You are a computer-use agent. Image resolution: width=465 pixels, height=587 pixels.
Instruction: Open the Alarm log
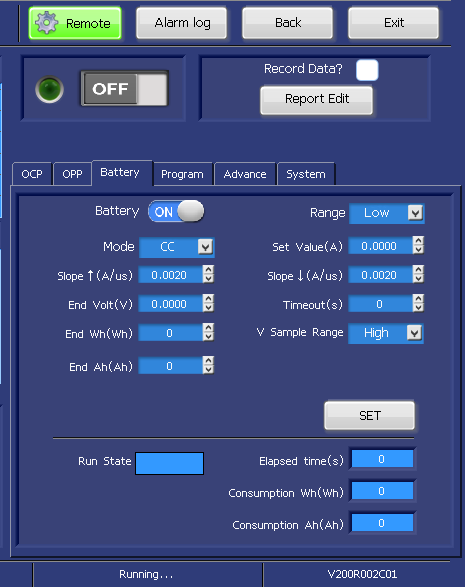[182, 23]
